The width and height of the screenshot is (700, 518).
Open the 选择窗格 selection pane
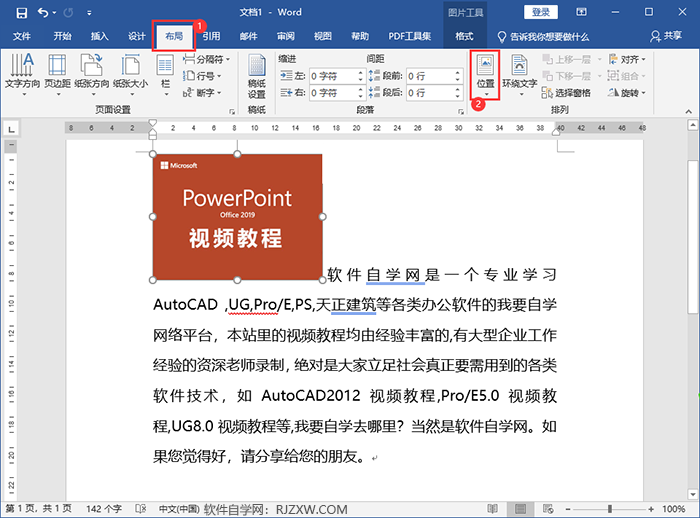566,93
